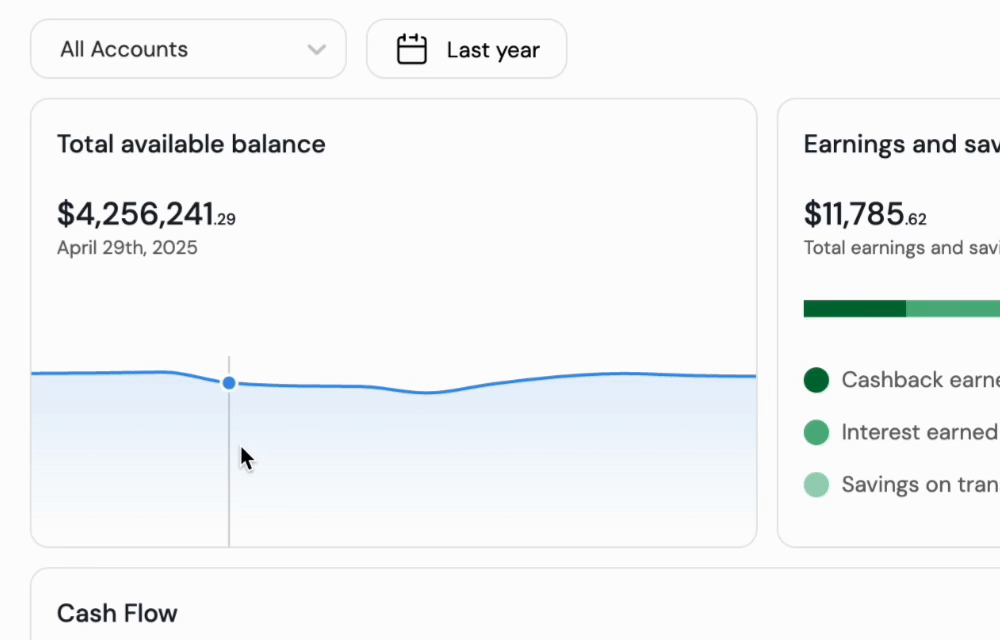
Task: Click the All Accounts chevron arrow
Action: point(316,49)
